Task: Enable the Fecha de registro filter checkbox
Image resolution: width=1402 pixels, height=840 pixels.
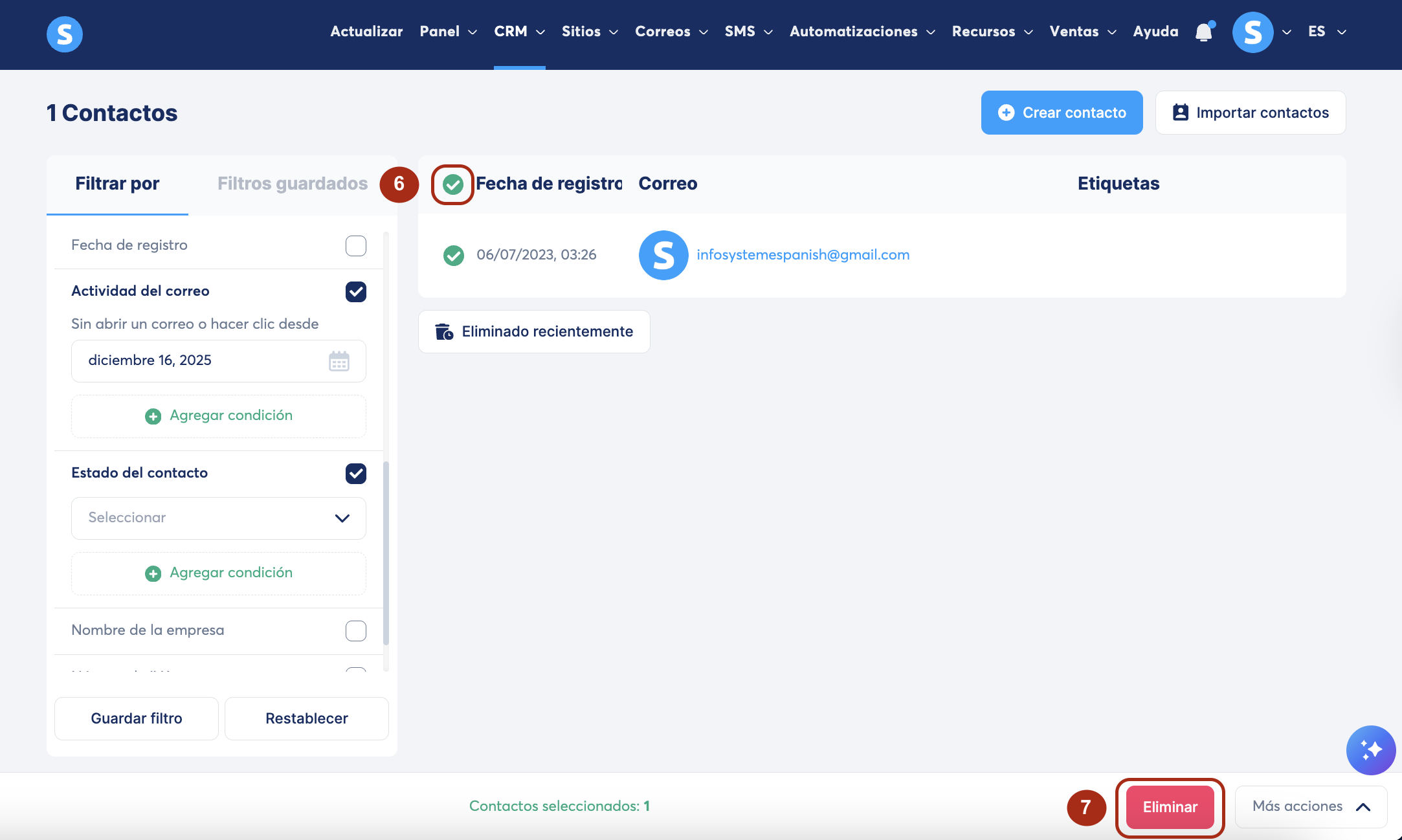Action: (355, 246)
